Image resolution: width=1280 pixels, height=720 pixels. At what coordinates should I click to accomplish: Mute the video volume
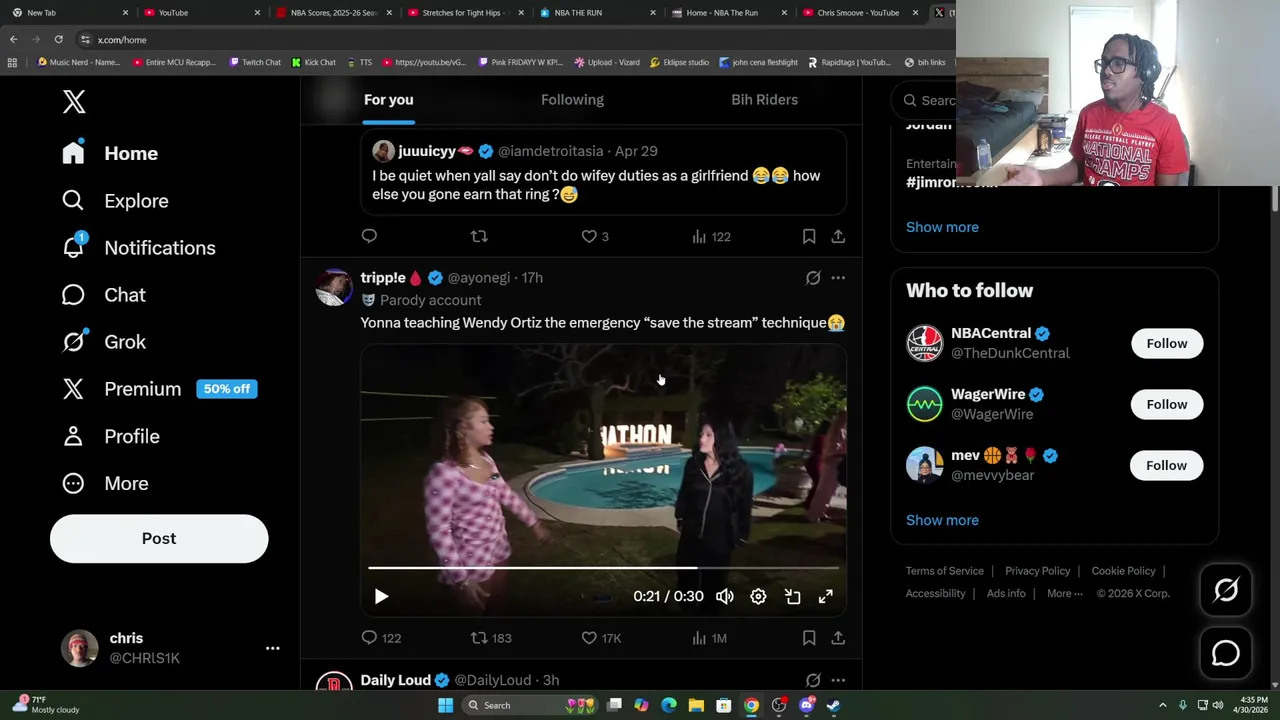725,596
